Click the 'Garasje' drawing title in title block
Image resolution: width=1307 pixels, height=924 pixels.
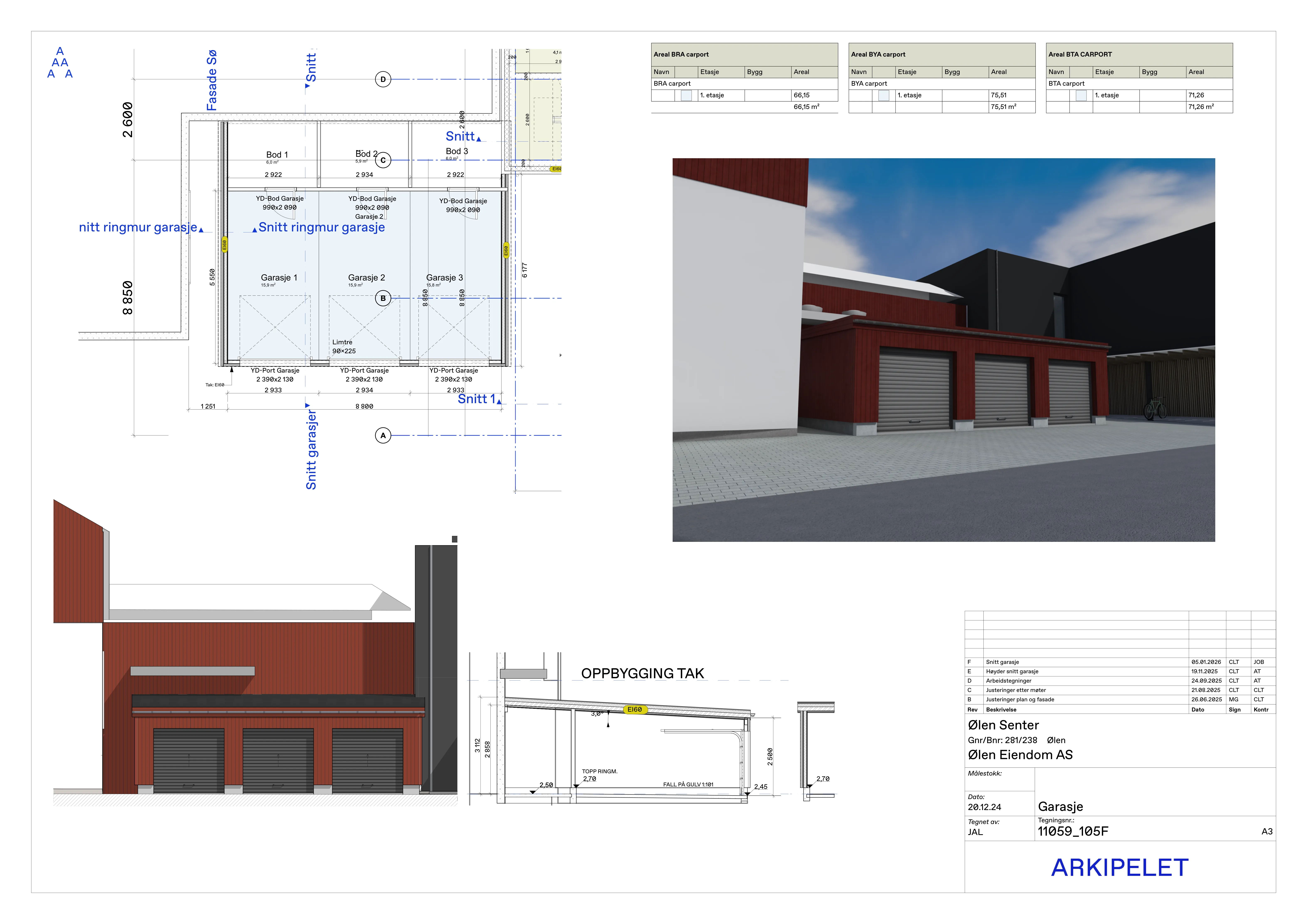point(1061,807)
